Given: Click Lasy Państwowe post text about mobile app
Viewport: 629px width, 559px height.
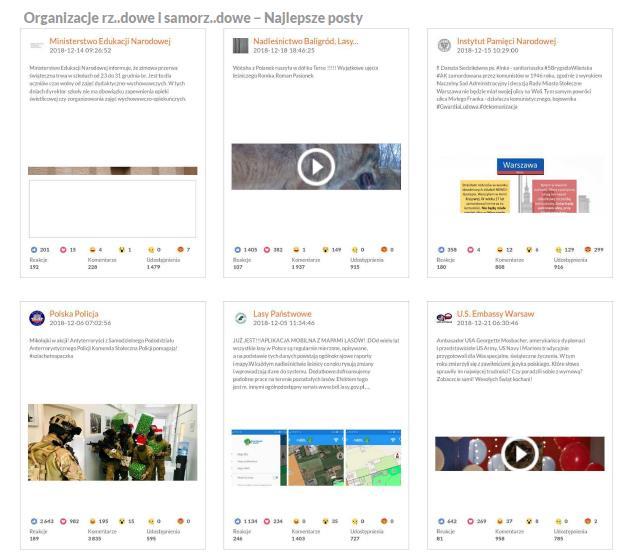Looking at the screenshot, I should tap(316, 364).
